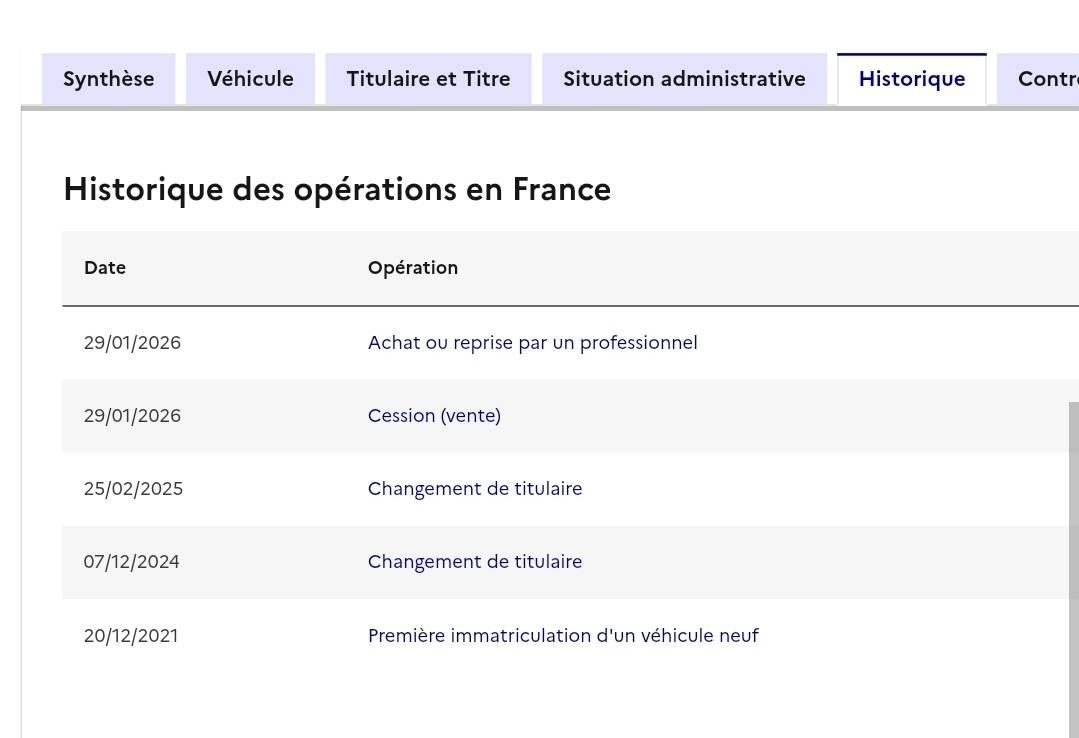Screen dimensions: 1079x738
Task: Open the 'Cession (vente)' operation
Action: click(434, 416)
